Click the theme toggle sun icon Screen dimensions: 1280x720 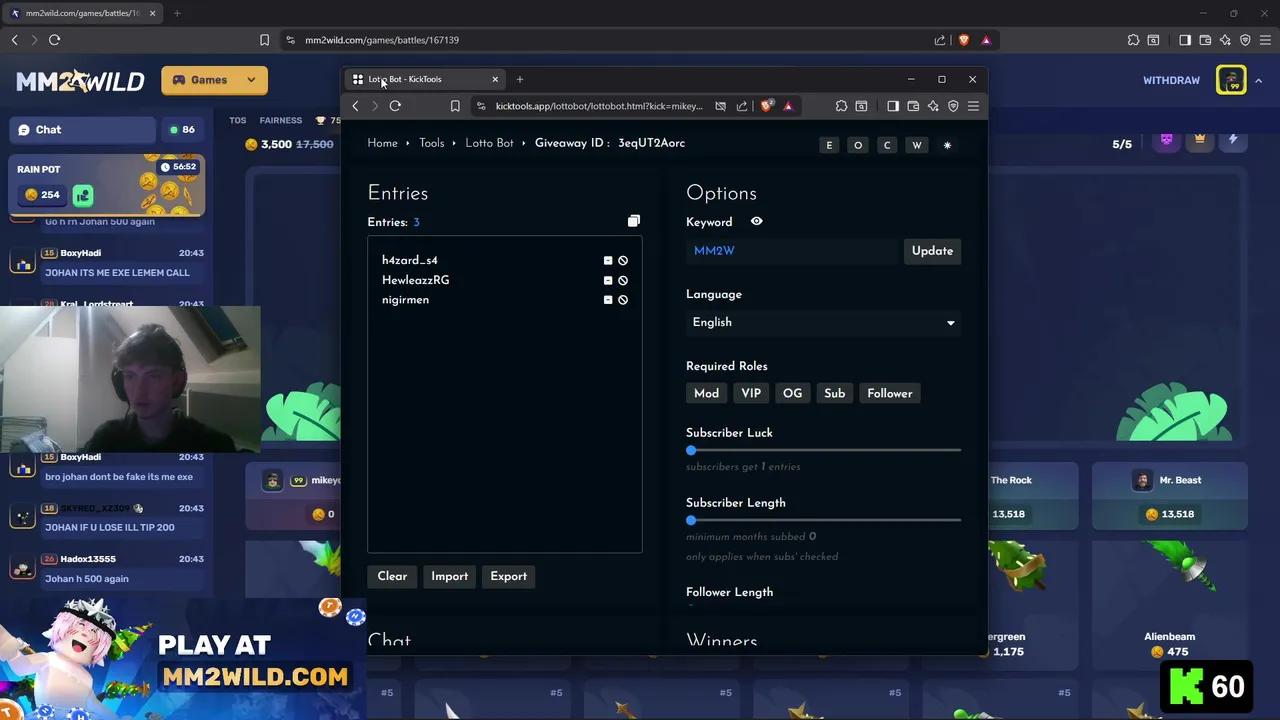point(947,145)
